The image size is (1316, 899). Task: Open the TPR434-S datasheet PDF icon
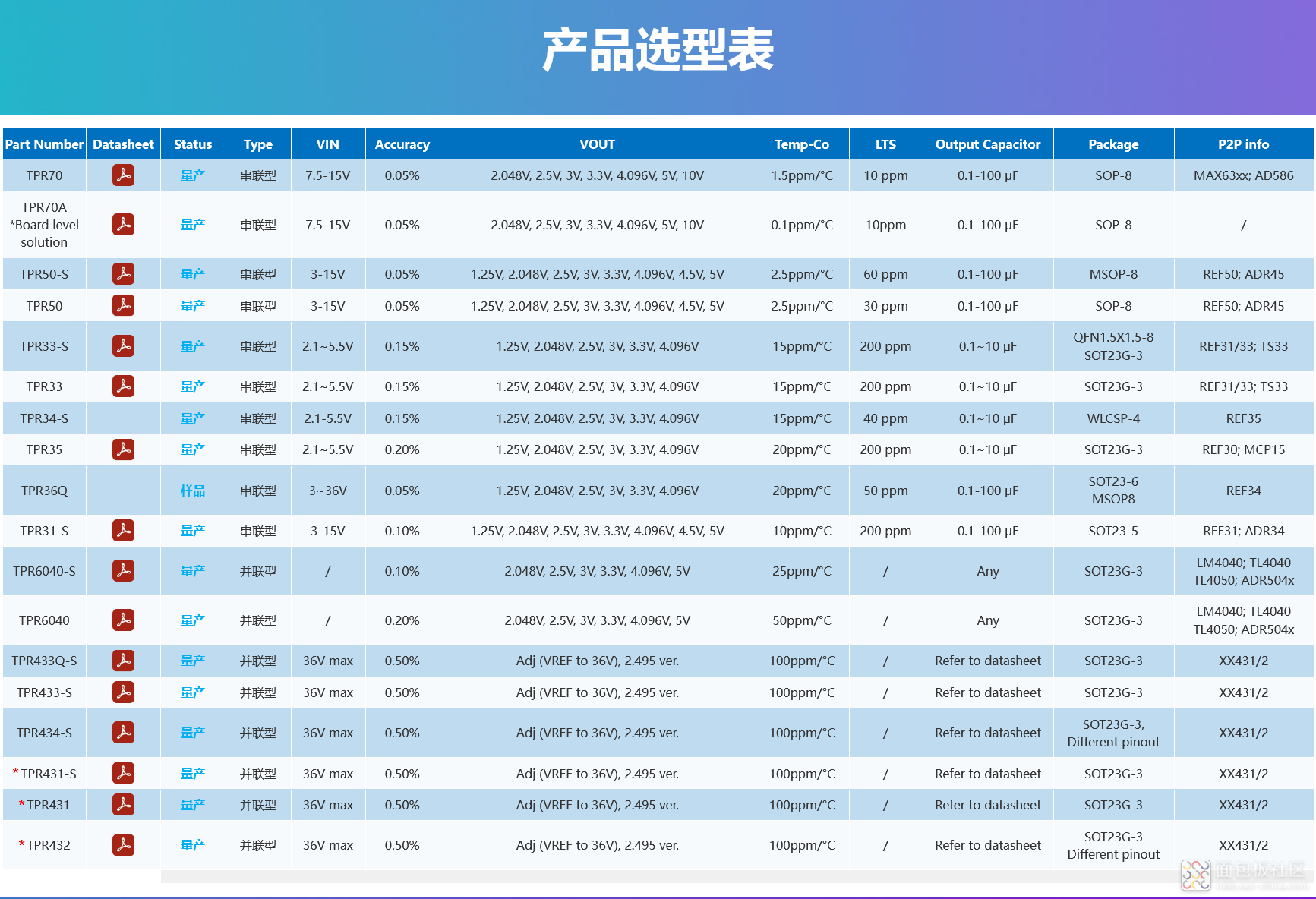pos(124,732)
